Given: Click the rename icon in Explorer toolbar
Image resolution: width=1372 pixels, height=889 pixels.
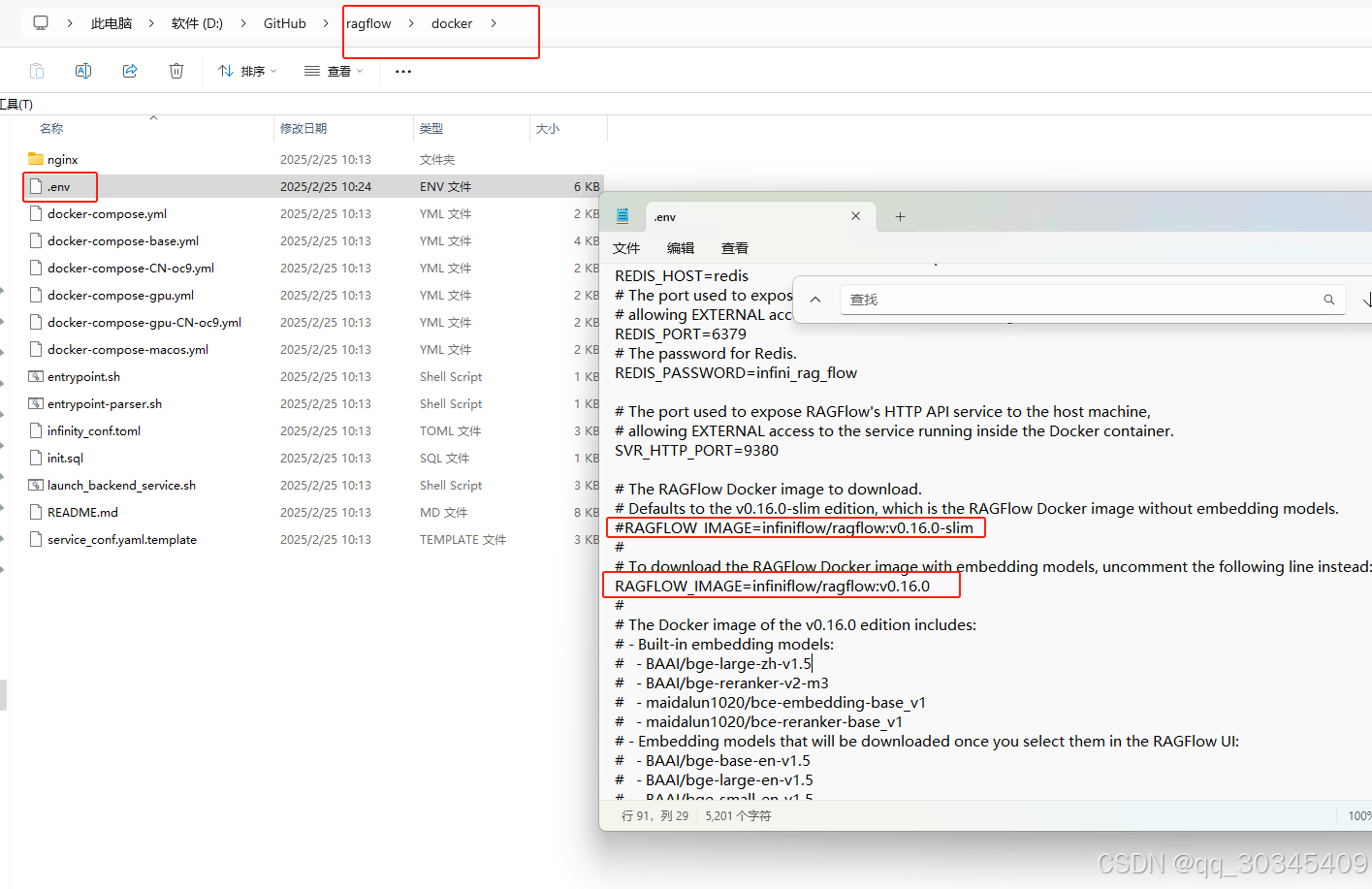Looking at the screenshot, I should [x=83, y=71].
